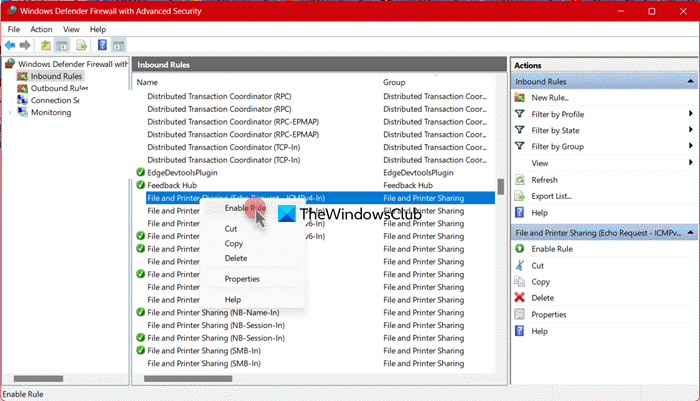Viewport: 700px width, 401px height.
Task: Collapse Inbound Rules section in Actions pane
Action: (690, 80)
